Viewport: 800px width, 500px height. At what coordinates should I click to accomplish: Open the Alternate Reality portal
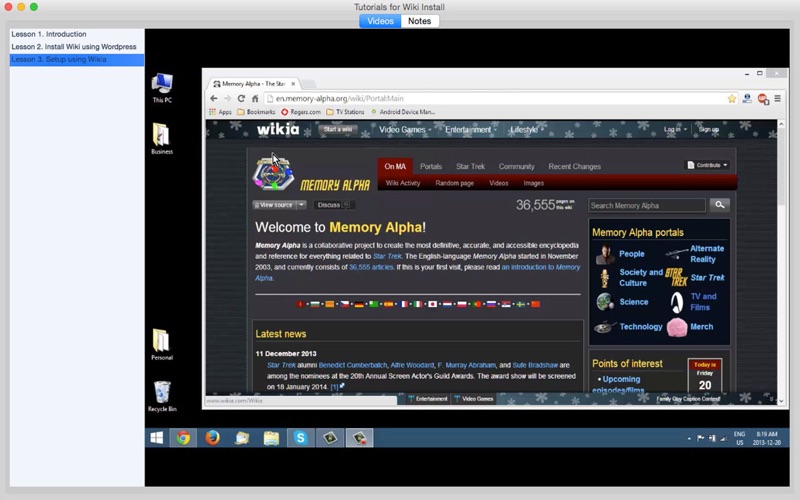707,254
